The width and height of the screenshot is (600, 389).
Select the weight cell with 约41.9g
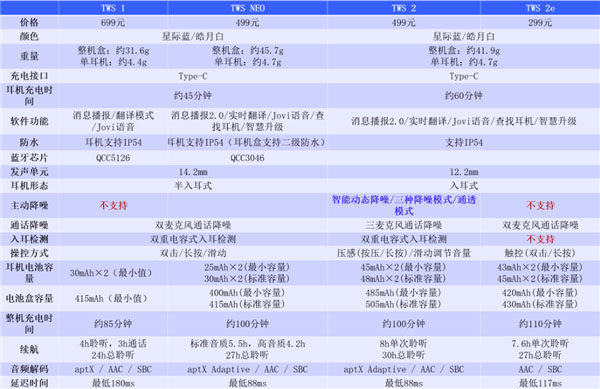[x=464, y=56]
